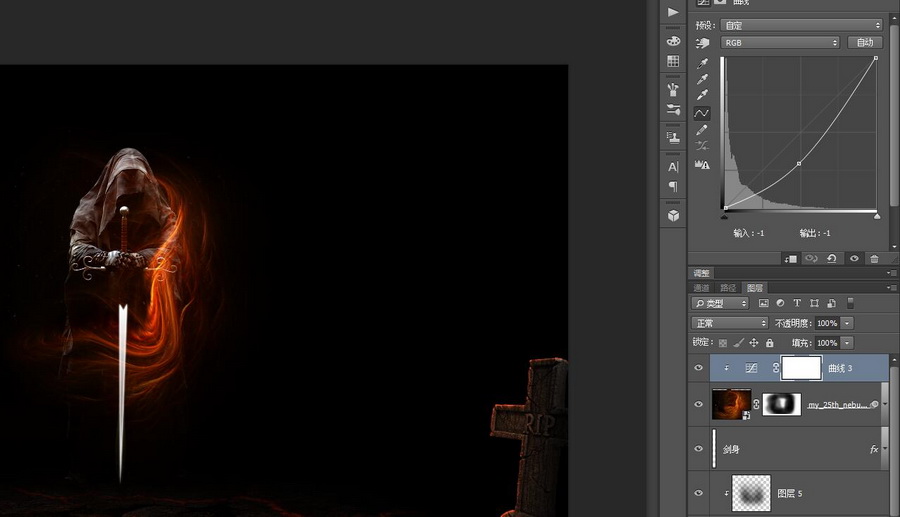
Task: Select the white point eyedropper in Curves
Action: (702, 95)
